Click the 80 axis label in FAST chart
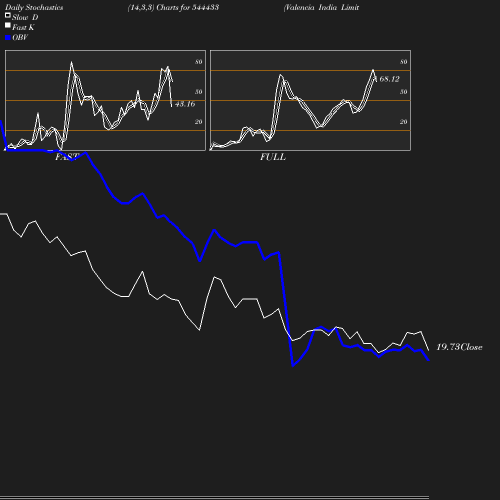The image size is (500, 500). 199,62
